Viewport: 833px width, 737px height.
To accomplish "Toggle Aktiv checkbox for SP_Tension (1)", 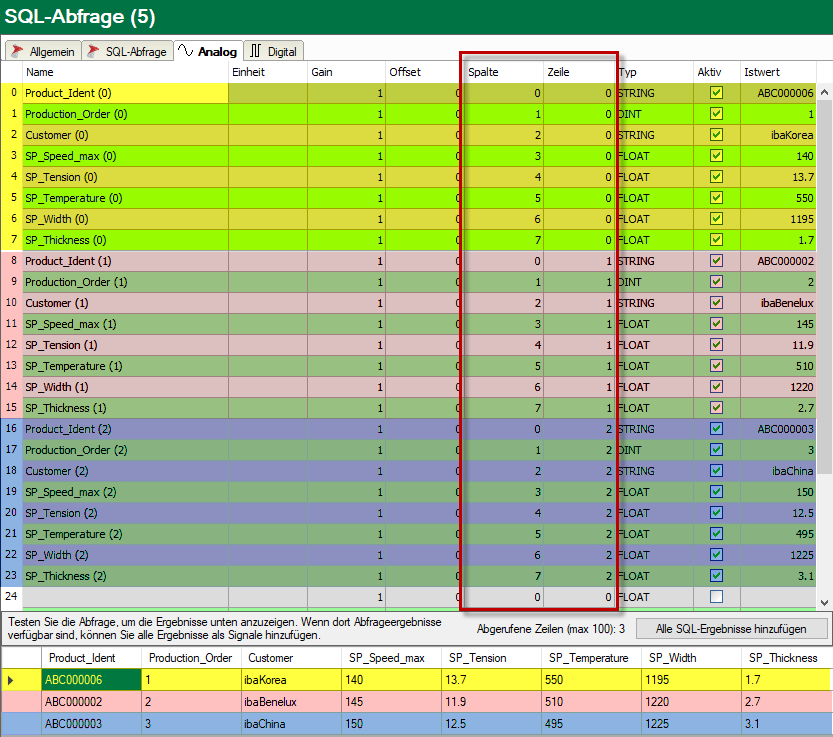I will (716, 345).
